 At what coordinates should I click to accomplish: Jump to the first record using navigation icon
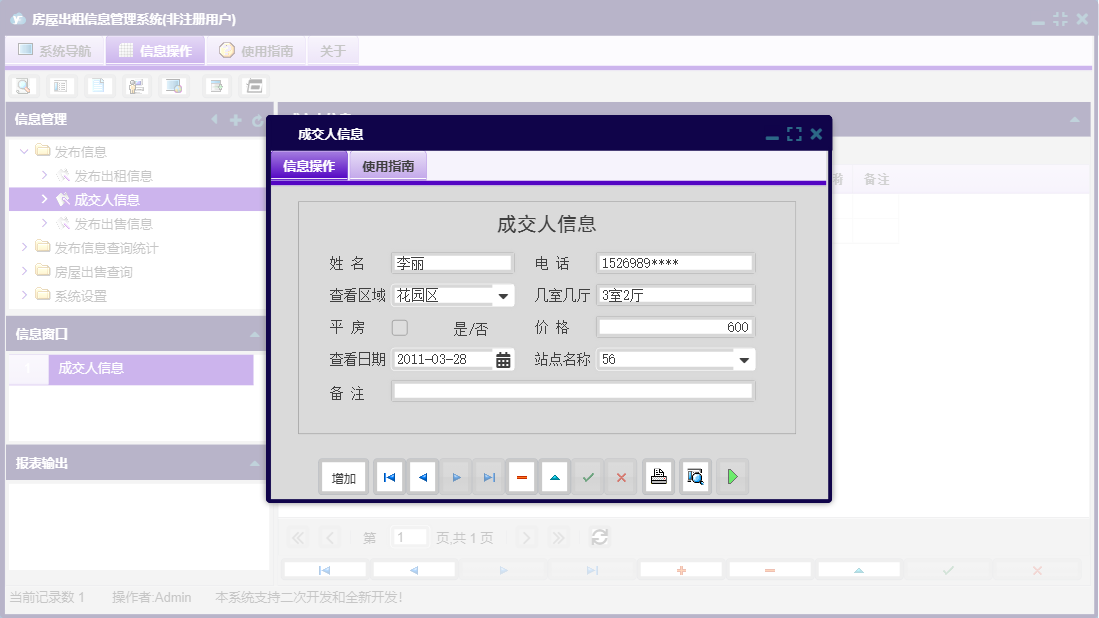tap(389, 477)
